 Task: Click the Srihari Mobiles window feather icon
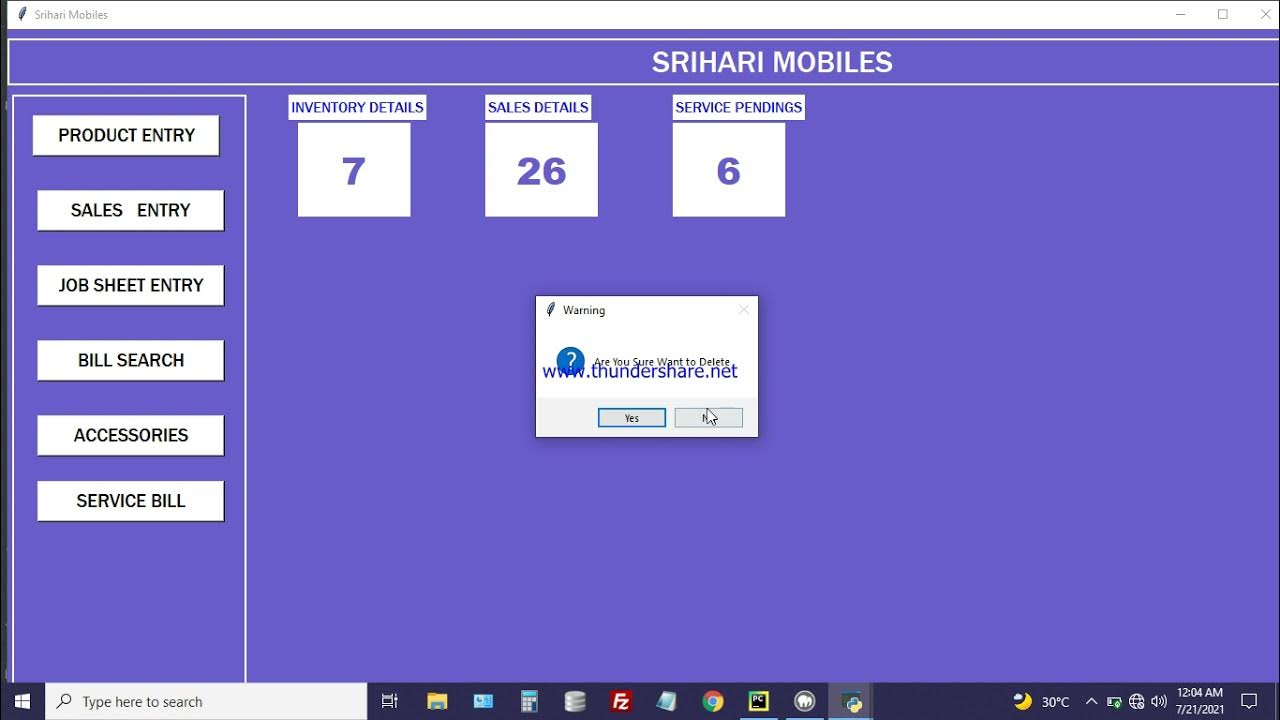[x=22, y=14]
